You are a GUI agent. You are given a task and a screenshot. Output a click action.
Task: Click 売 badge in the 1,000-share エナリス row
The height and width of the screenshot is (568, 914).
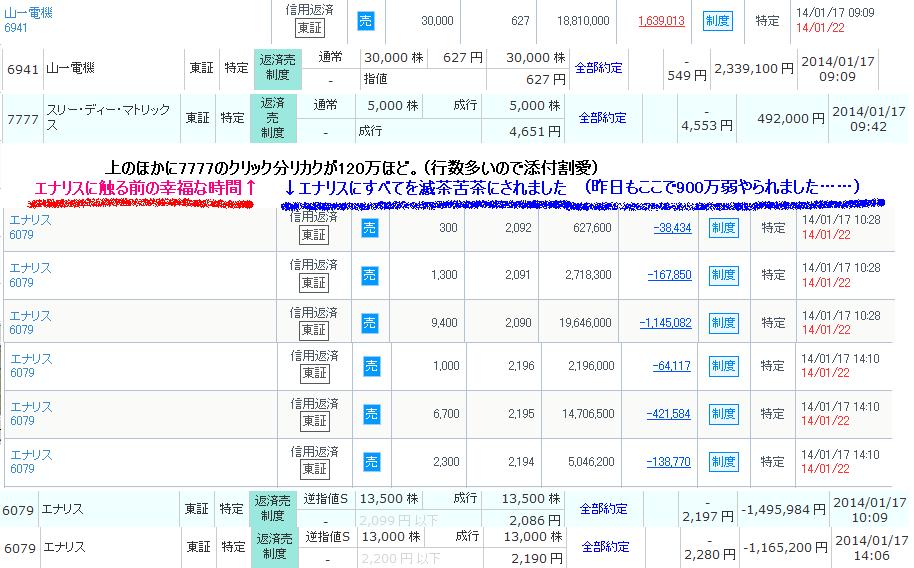click(371, 366)
